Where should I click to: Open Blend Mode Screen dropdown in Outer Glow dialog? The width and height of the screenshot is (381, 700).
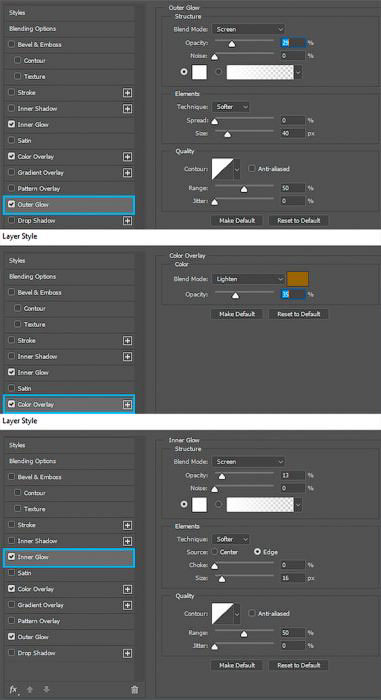click(x=248, y=29)
